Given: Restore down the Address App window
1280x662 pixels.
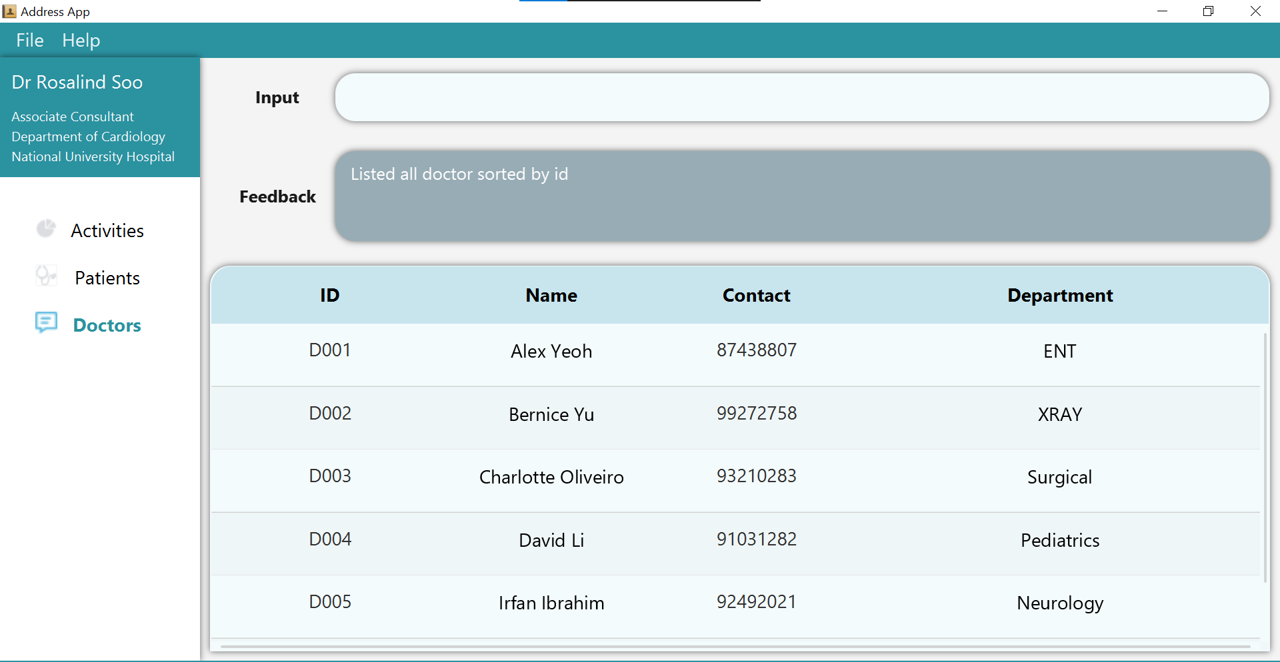Looking at the screenshot, I should [1208, 11].
